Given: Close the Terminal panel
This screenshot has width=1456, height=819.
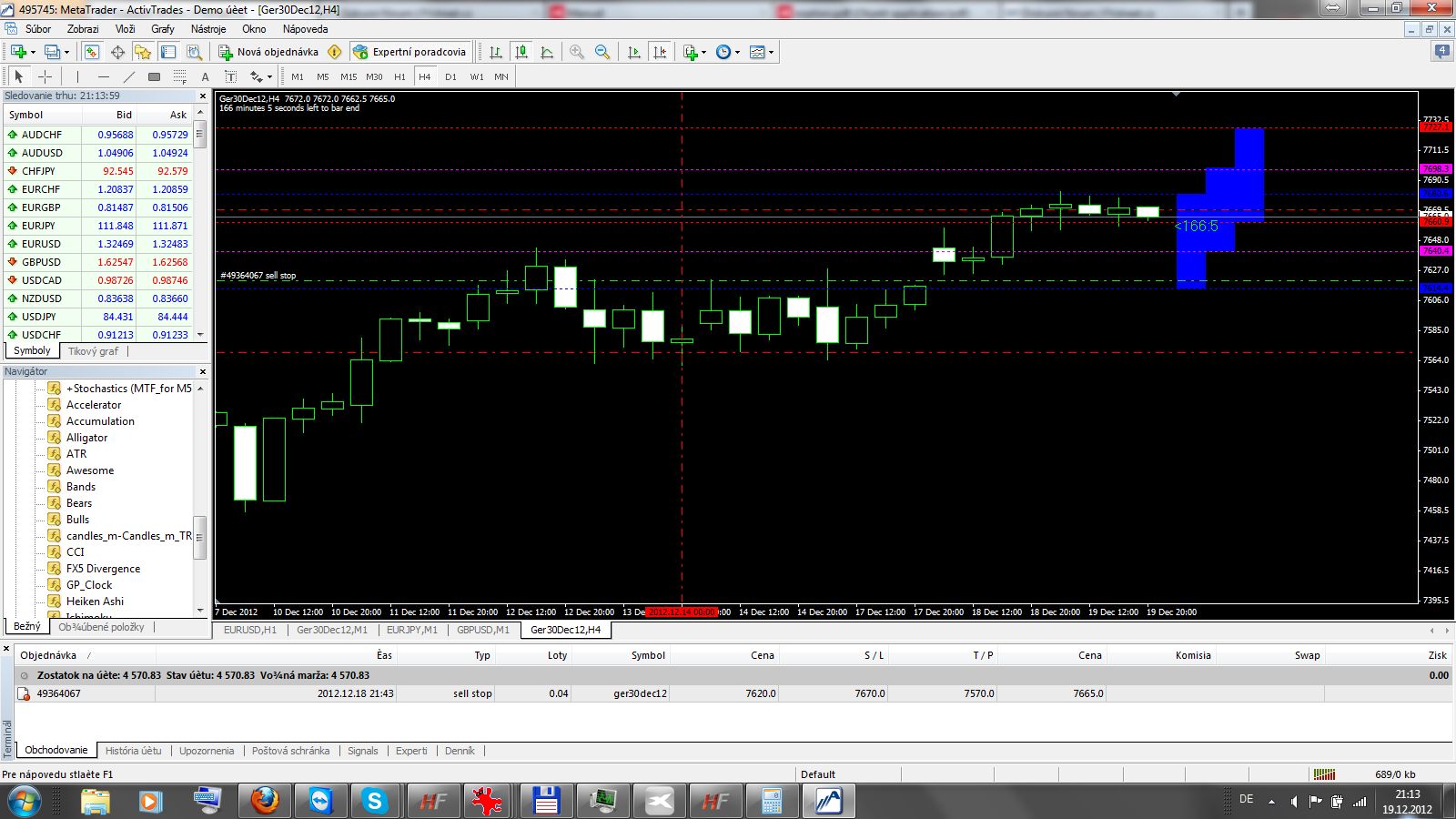Looking at the screenshot, I should (x=6, y=649).
